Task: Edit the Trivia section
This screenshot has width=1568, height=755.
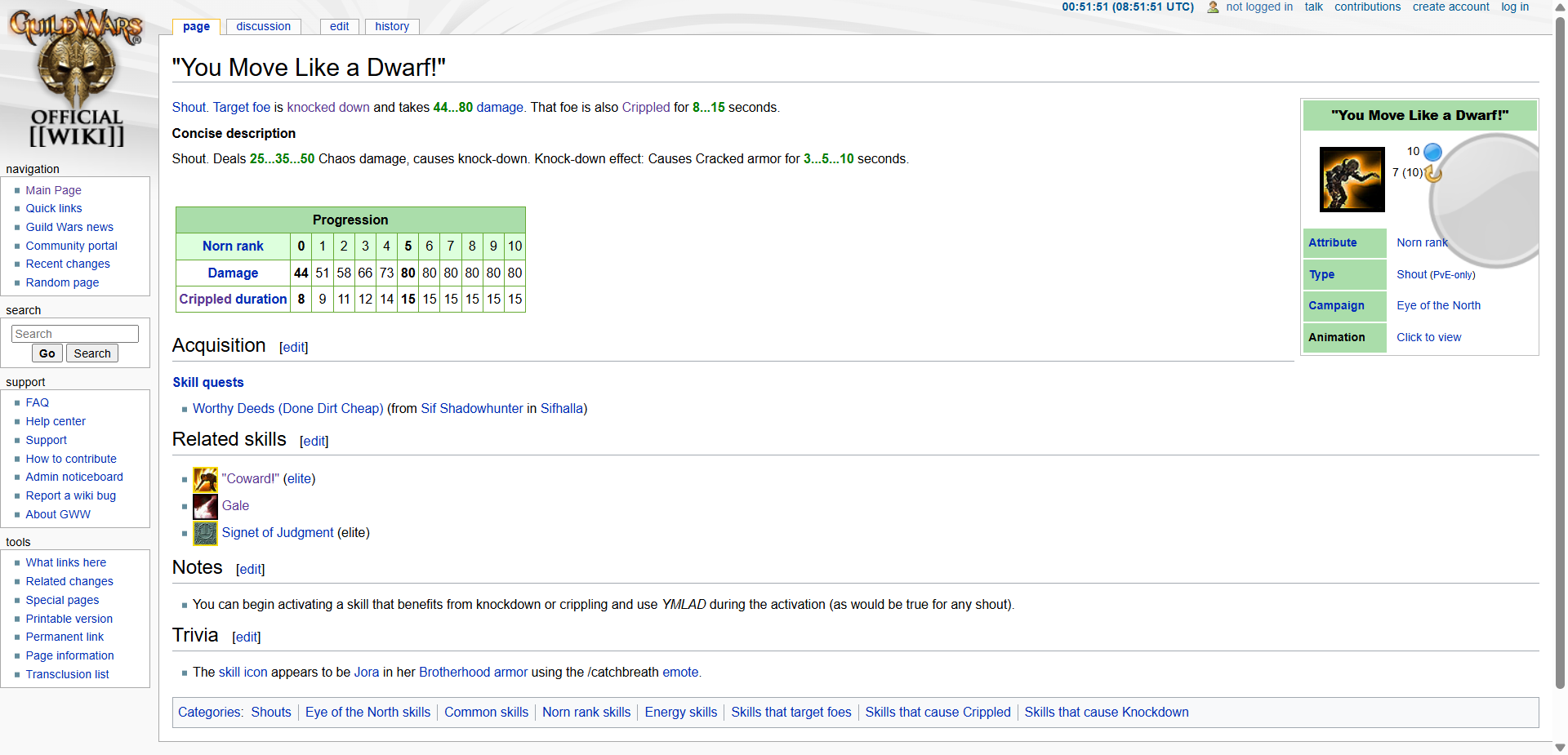Action: click(246, 637)
